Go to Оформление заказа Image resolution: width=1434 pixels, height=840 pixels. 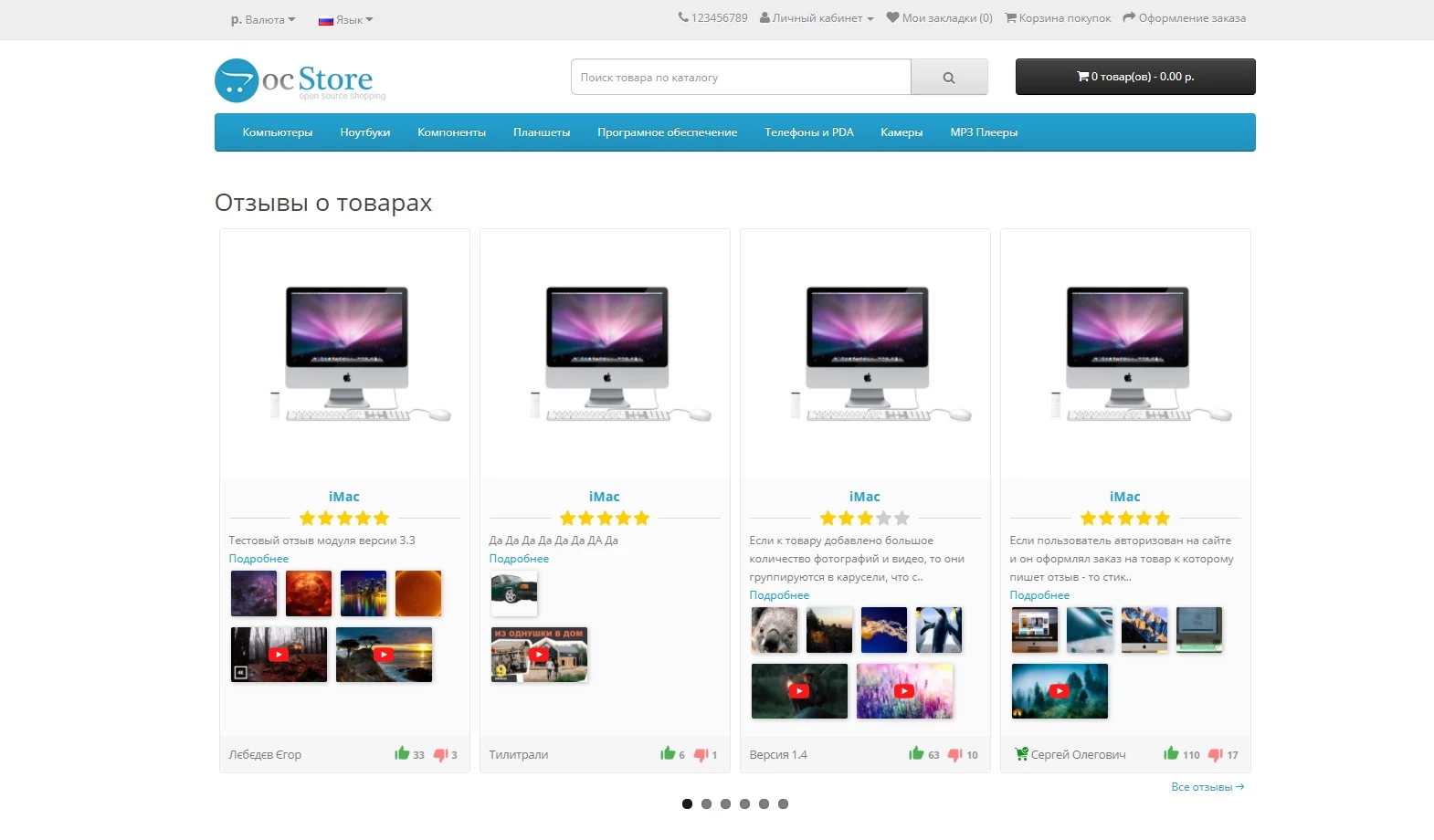(x=1184, y=18)
